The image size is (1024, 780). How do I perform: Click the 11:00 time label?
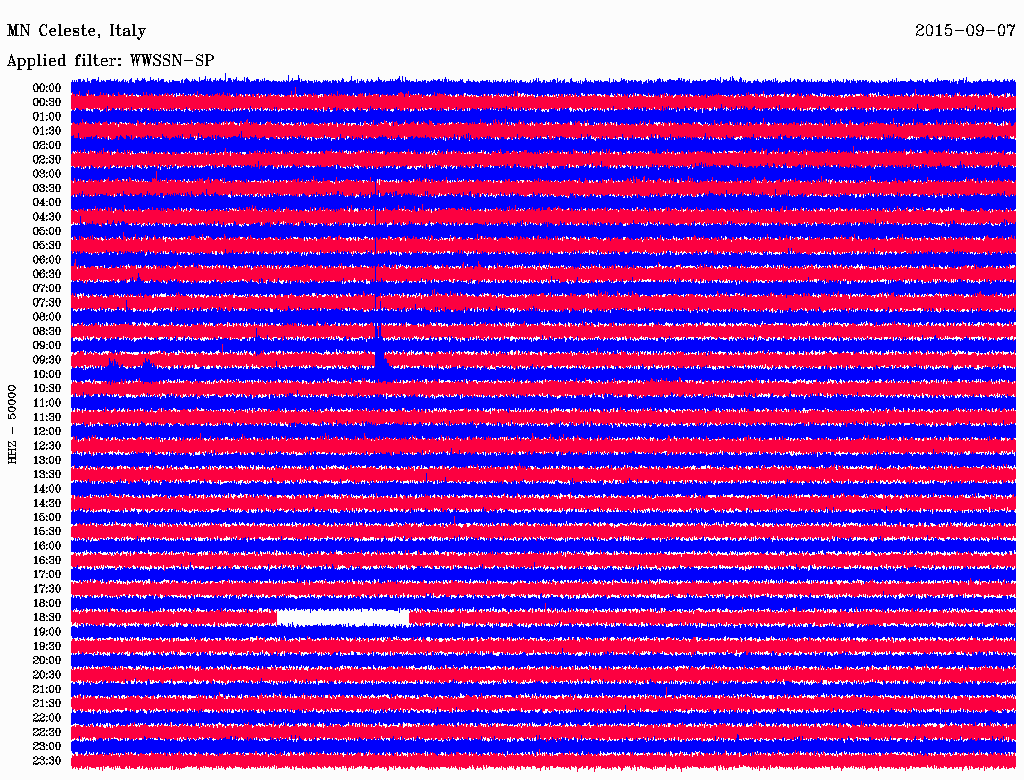[x=47, y=403]
